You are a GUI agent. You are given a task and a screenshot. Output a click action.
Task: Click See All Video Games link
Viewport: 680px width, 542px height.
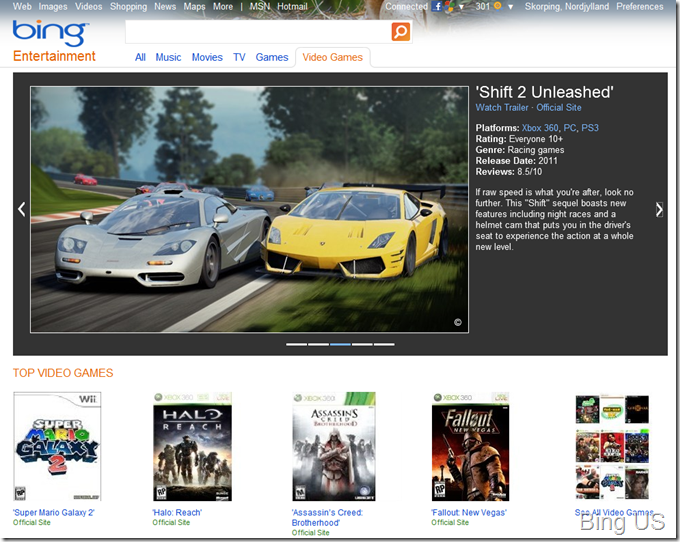coord(614,513)
